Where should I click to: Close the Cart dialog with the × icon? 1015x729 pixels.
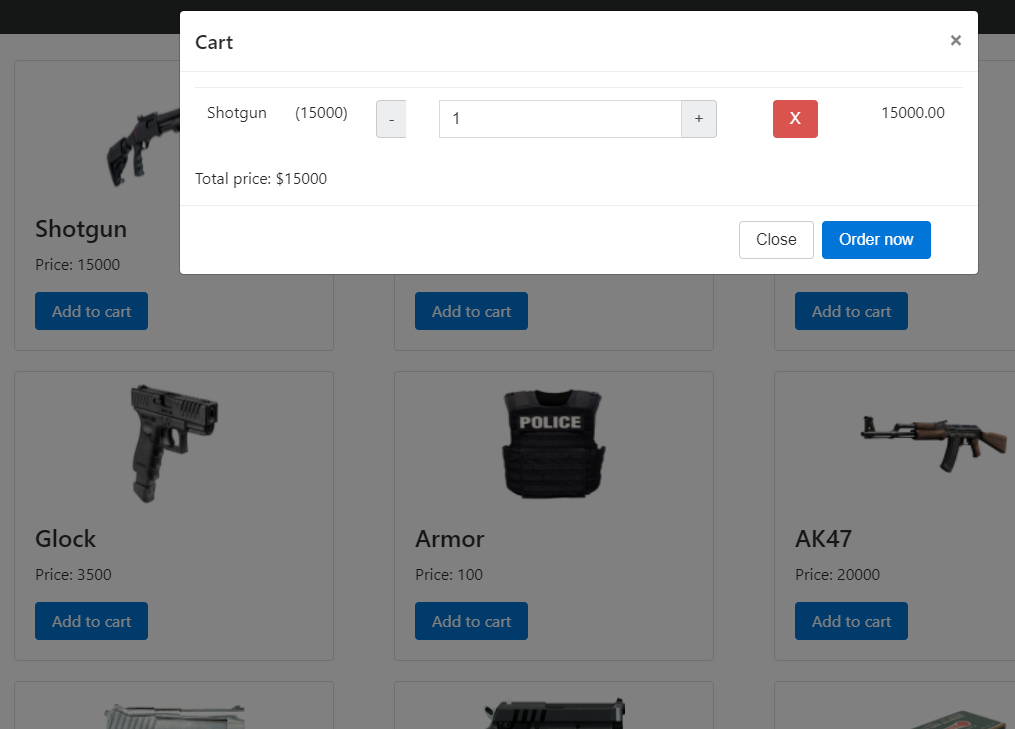(x=955, y=41)
